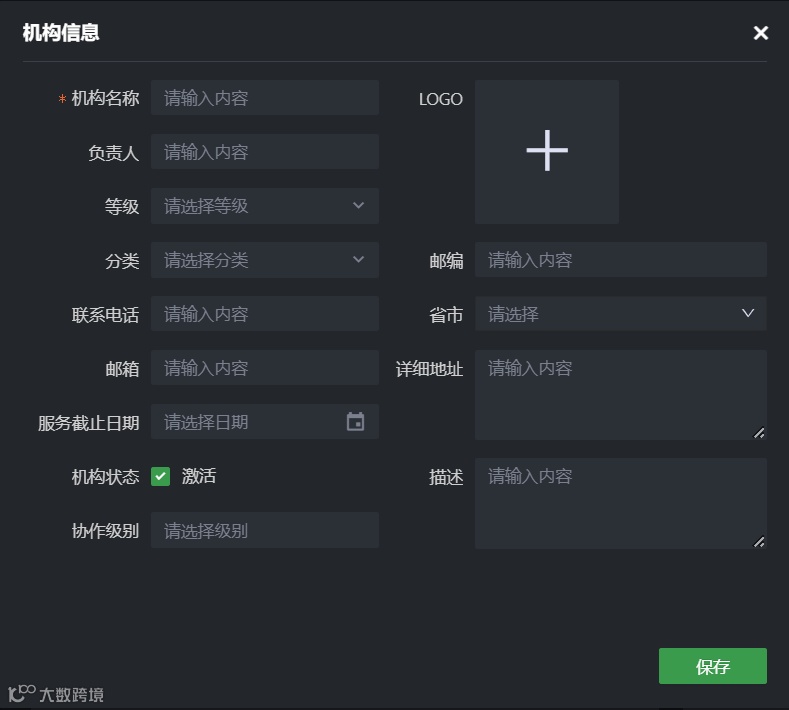Close the 机构信息 dialog
The image size is (789, 710).
[x=761, y=33]
